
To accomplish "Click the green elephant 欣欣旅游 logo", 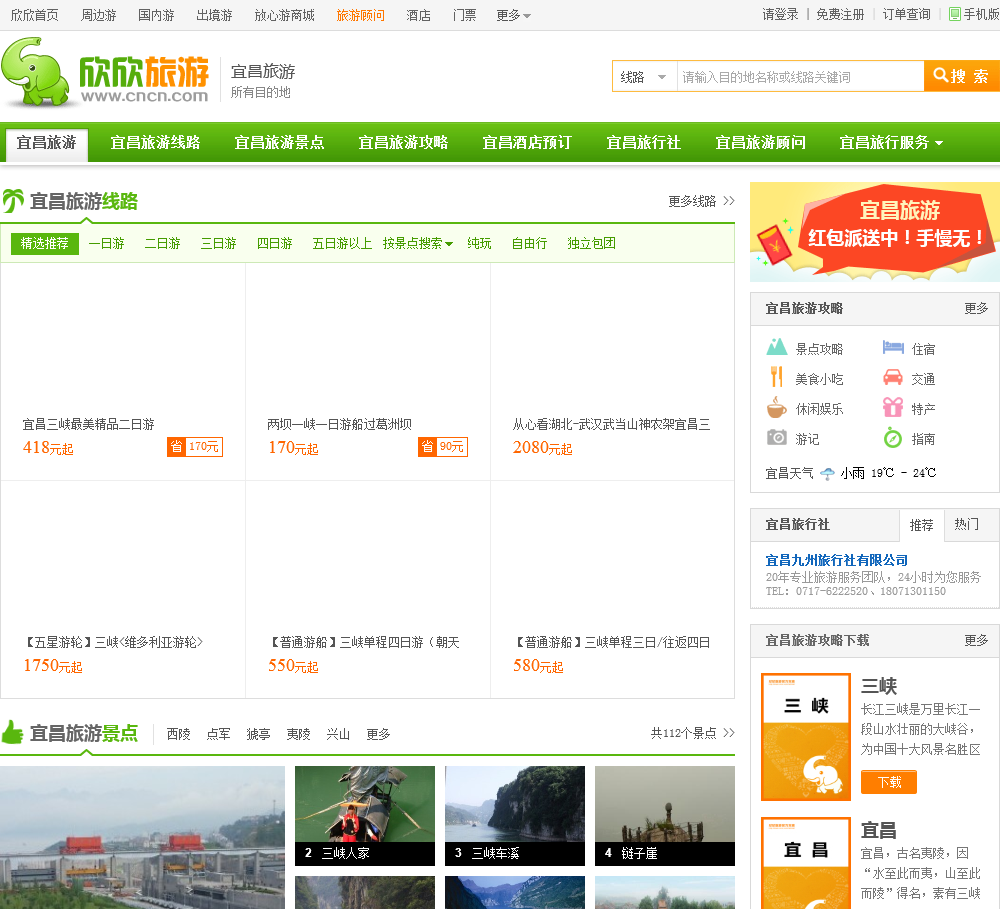I will [x=105, y=74].
